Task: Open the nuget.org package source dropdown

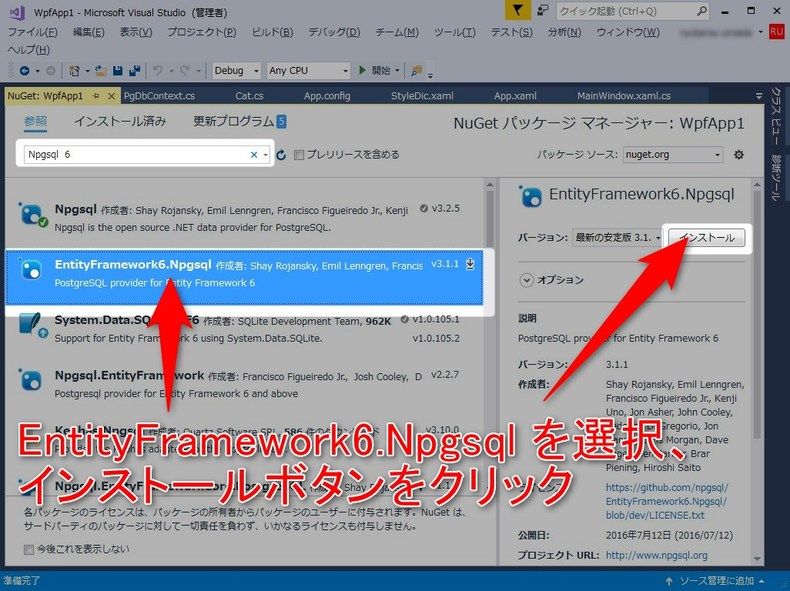Action: pyautogui.click(x=673, y=155)
